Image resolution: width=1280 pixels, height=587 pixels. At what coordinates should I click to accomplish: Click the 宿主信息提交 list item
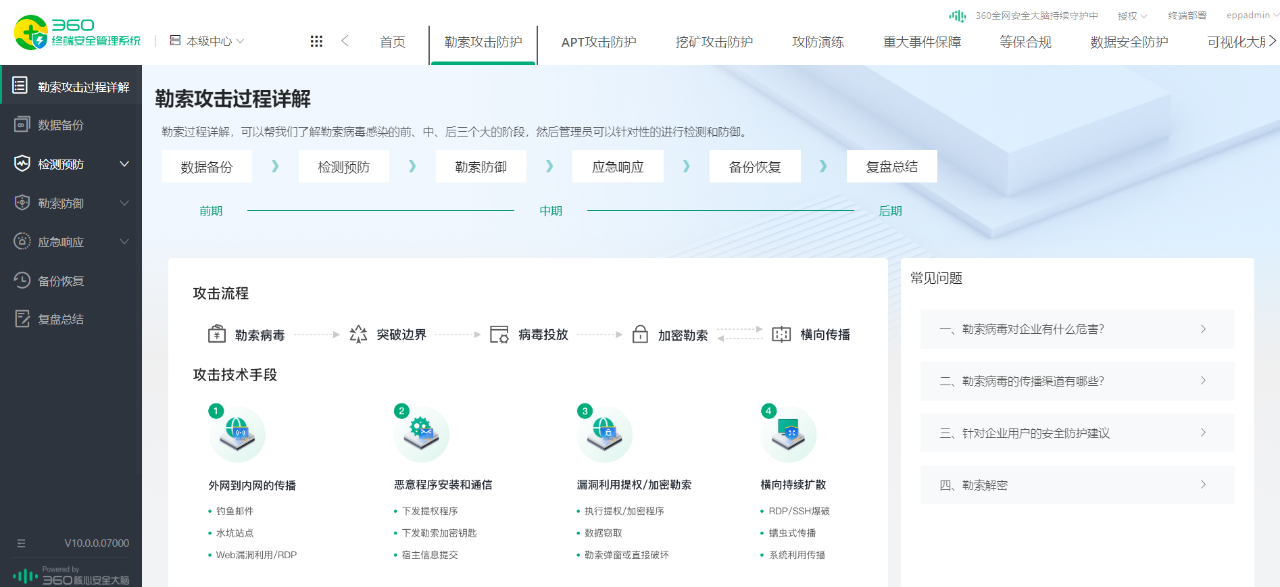[430, 555]
